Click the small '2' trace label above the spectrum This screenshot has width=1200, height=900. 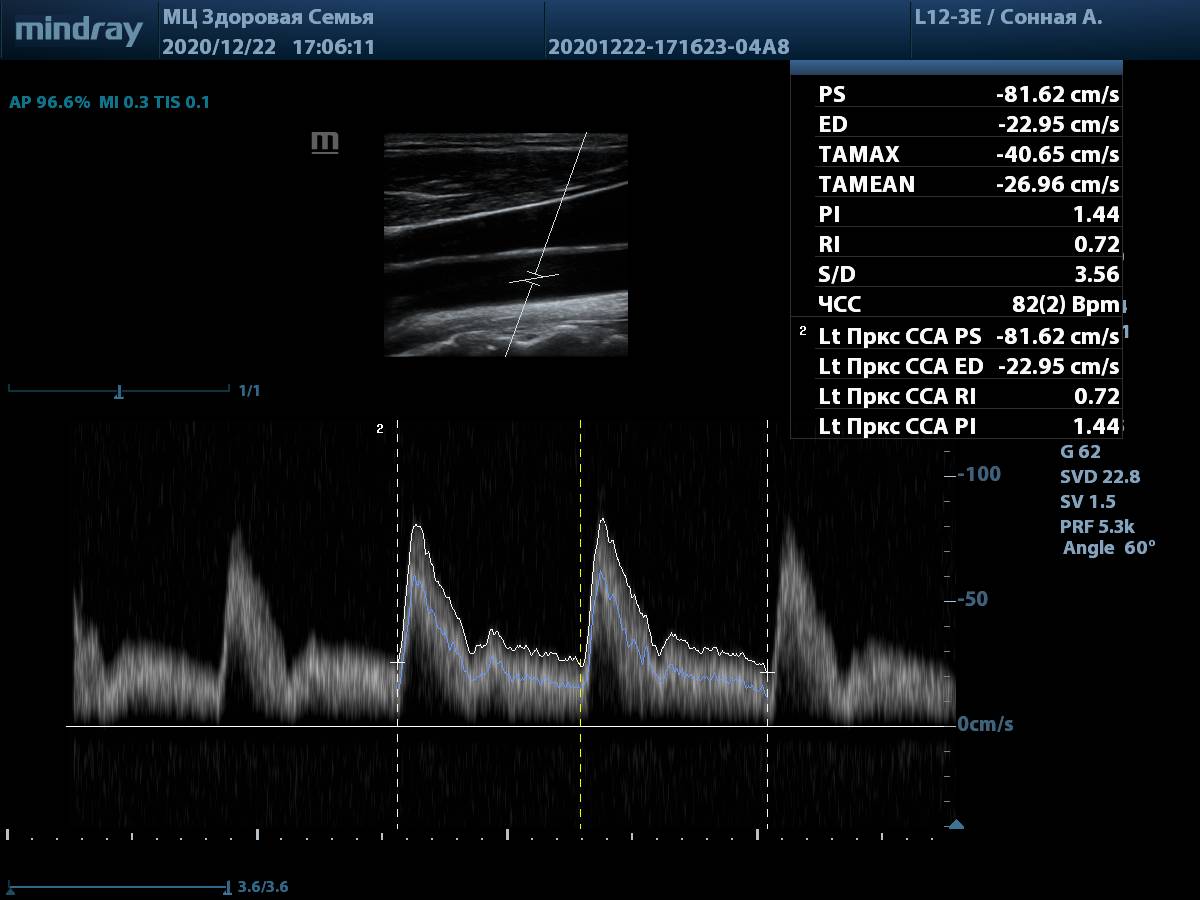tap(379, 429)
